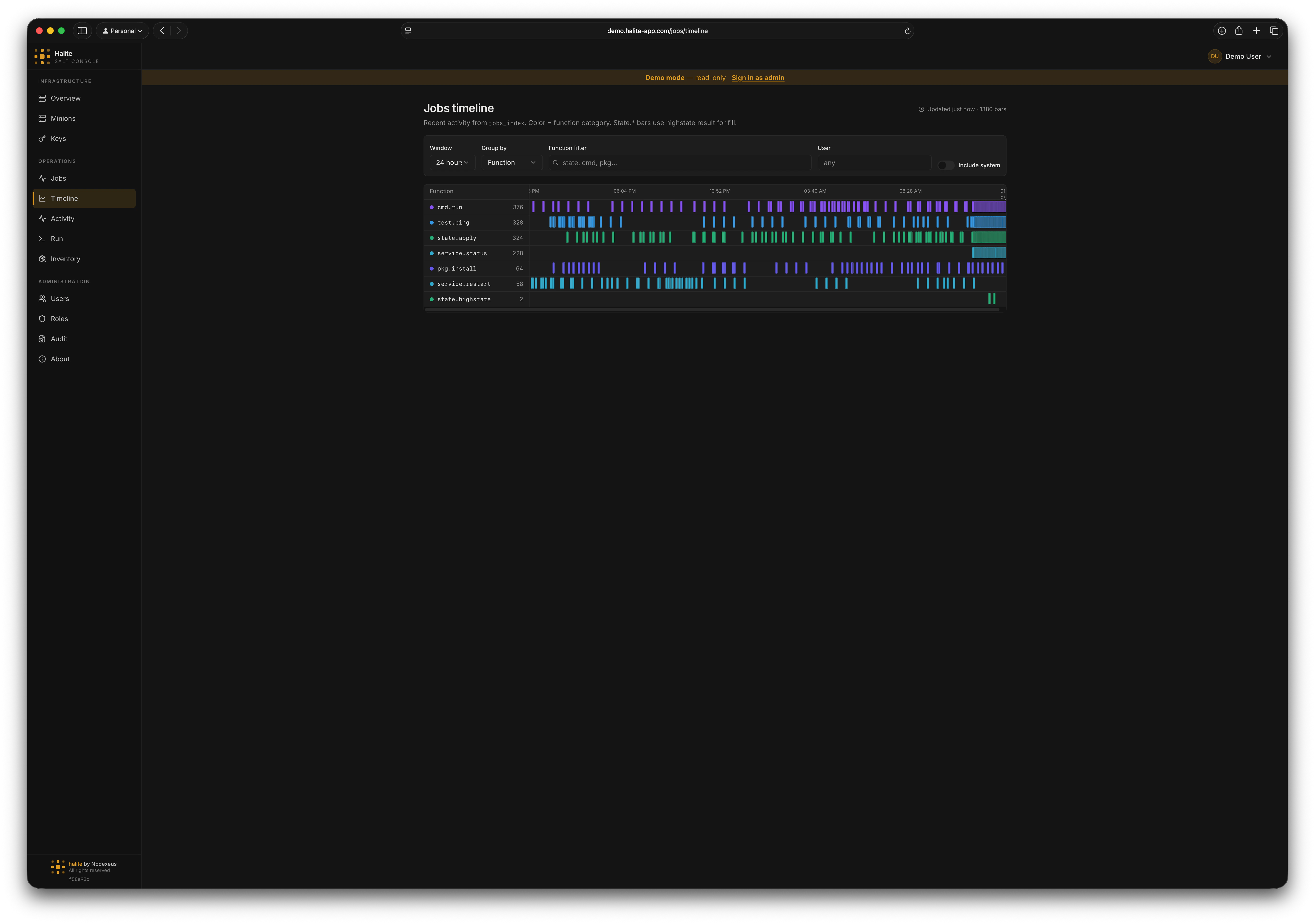
Task: Click in the Function filter input field
Action: click(x=680, y=163)
